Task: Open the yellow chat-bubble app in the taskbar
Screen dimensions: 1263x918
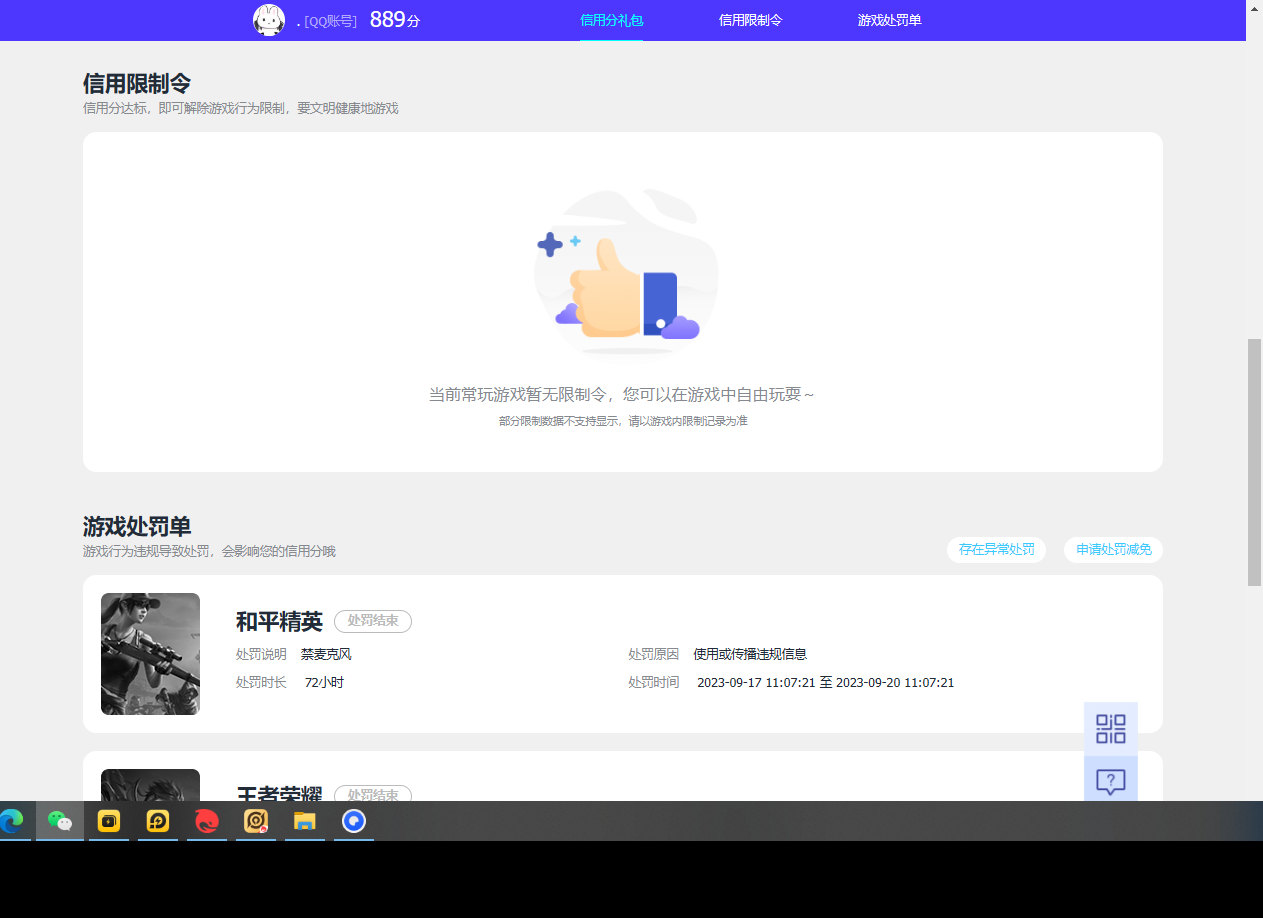Action: (158, 821)
